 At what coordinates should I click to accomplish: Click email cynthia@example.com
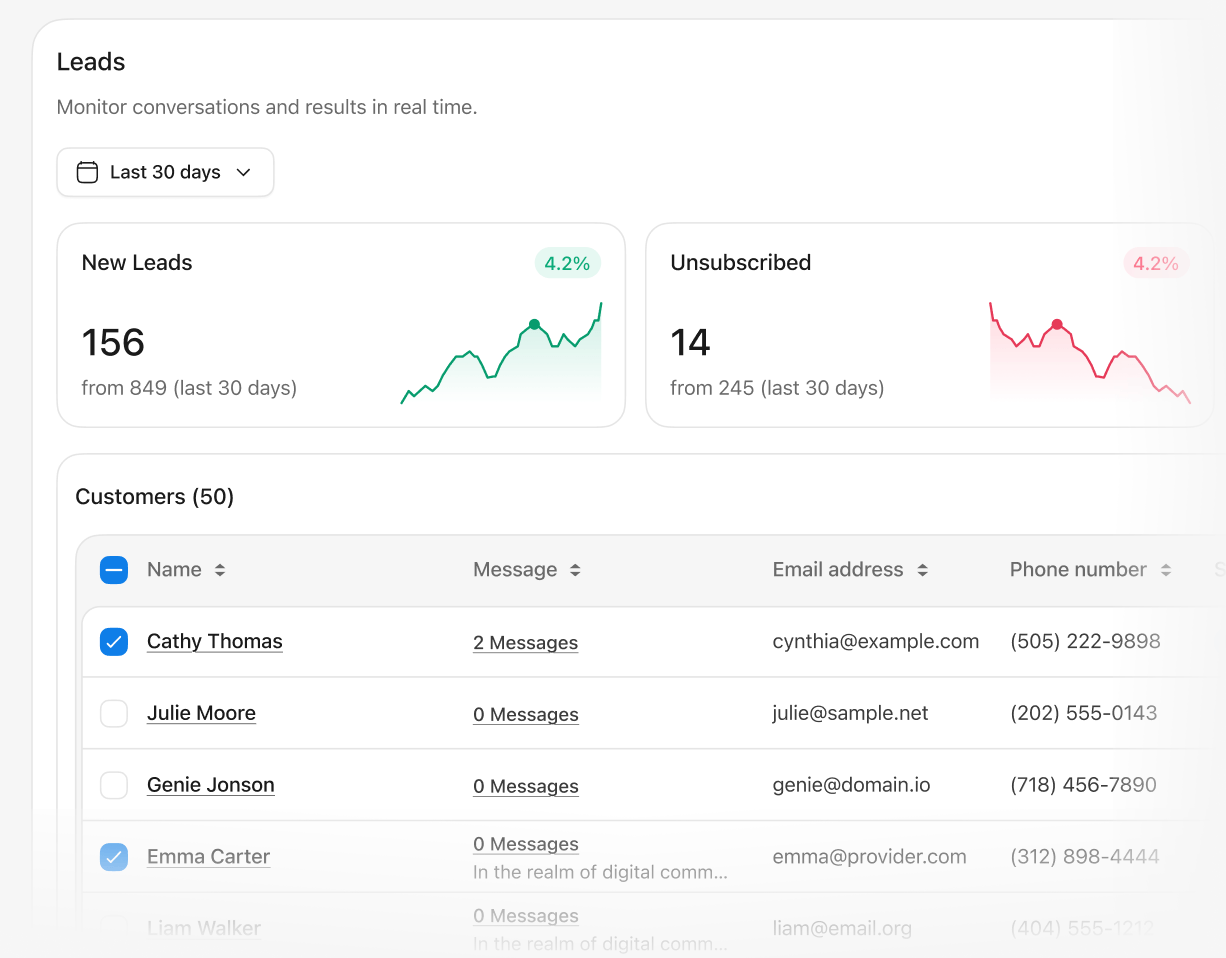[876, 642]
